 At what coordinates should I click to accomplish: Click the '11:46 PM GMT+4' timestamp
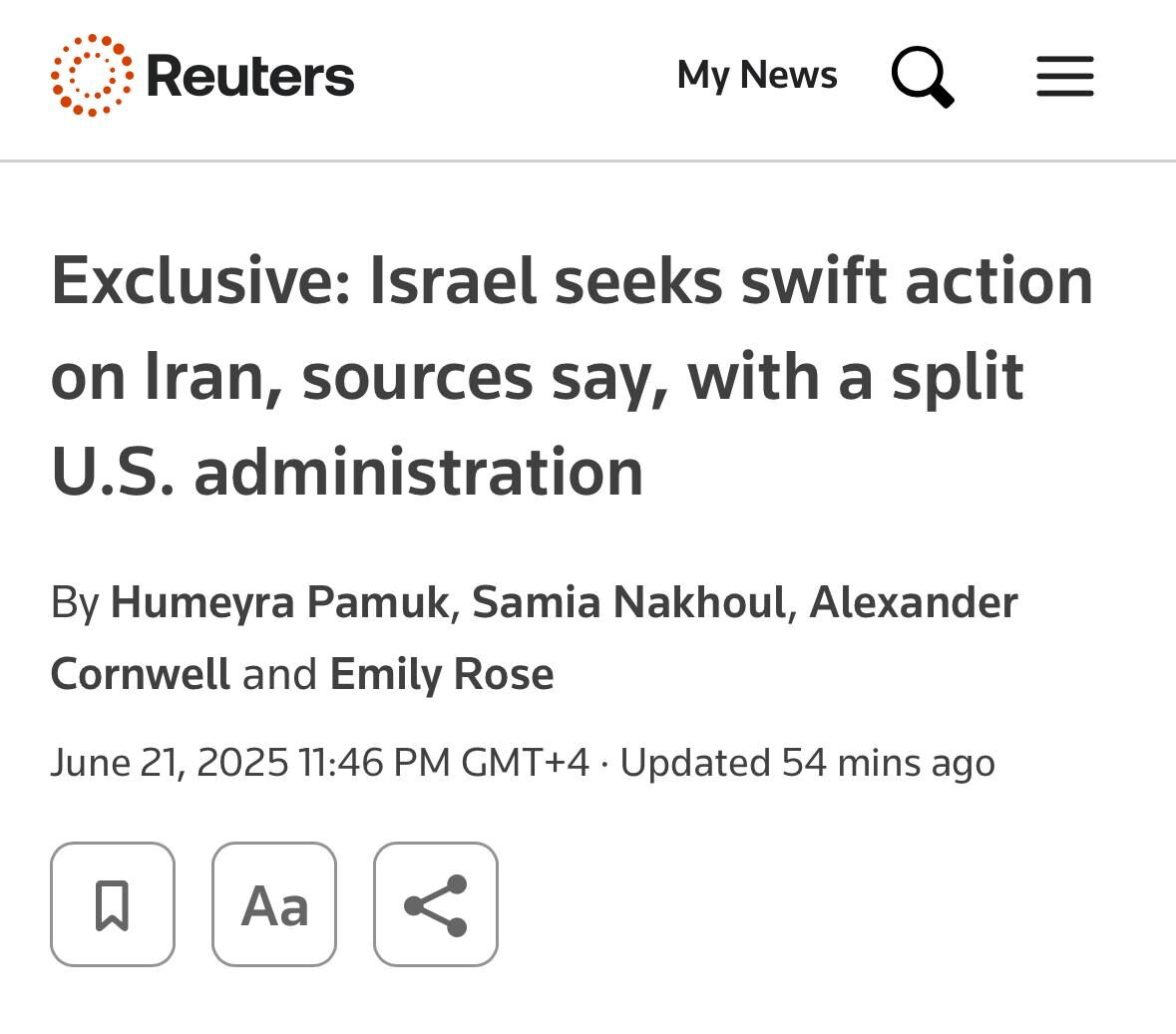444,763
